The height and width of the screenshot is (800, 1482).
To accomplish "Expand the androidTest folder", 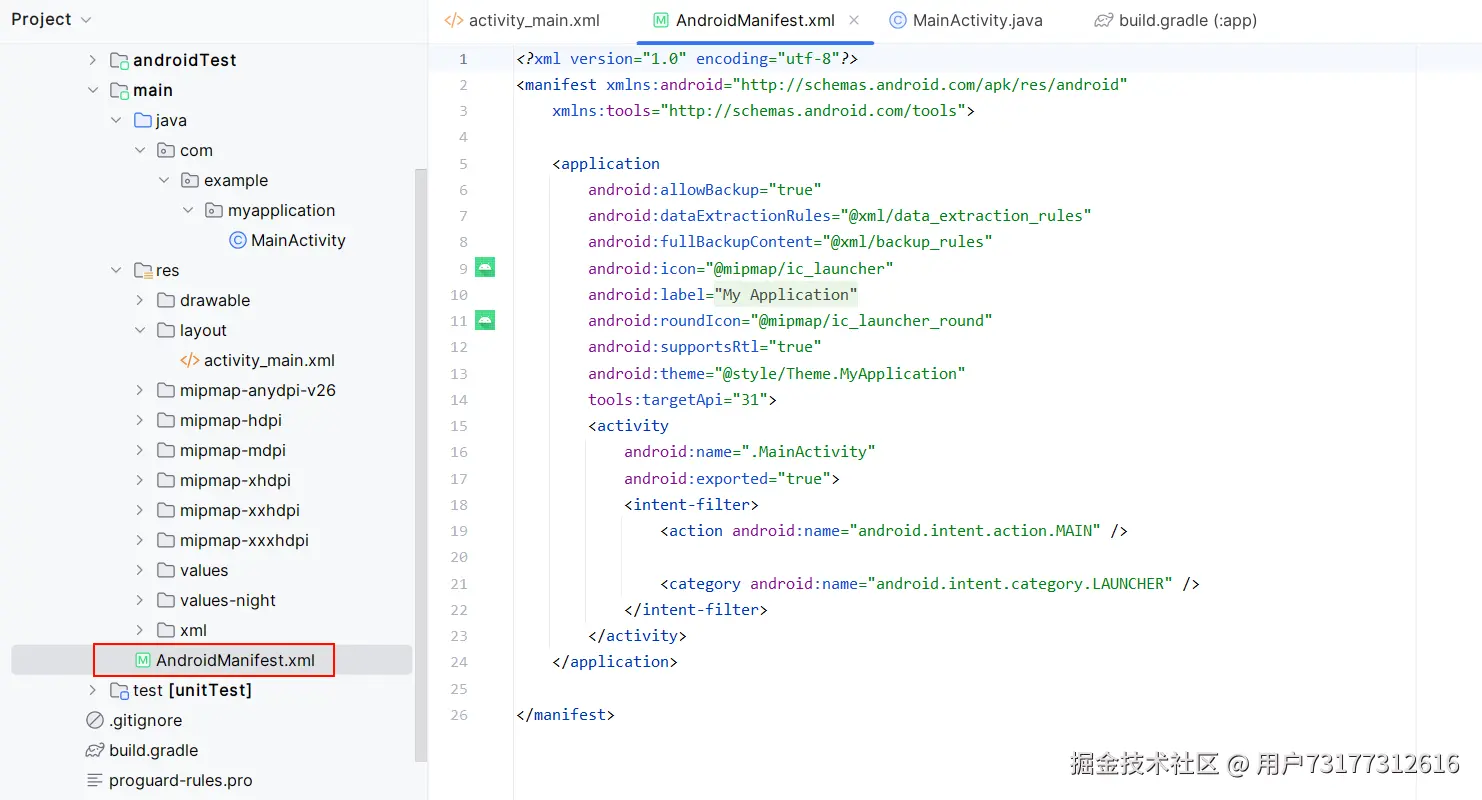I will tap(93, 60).
